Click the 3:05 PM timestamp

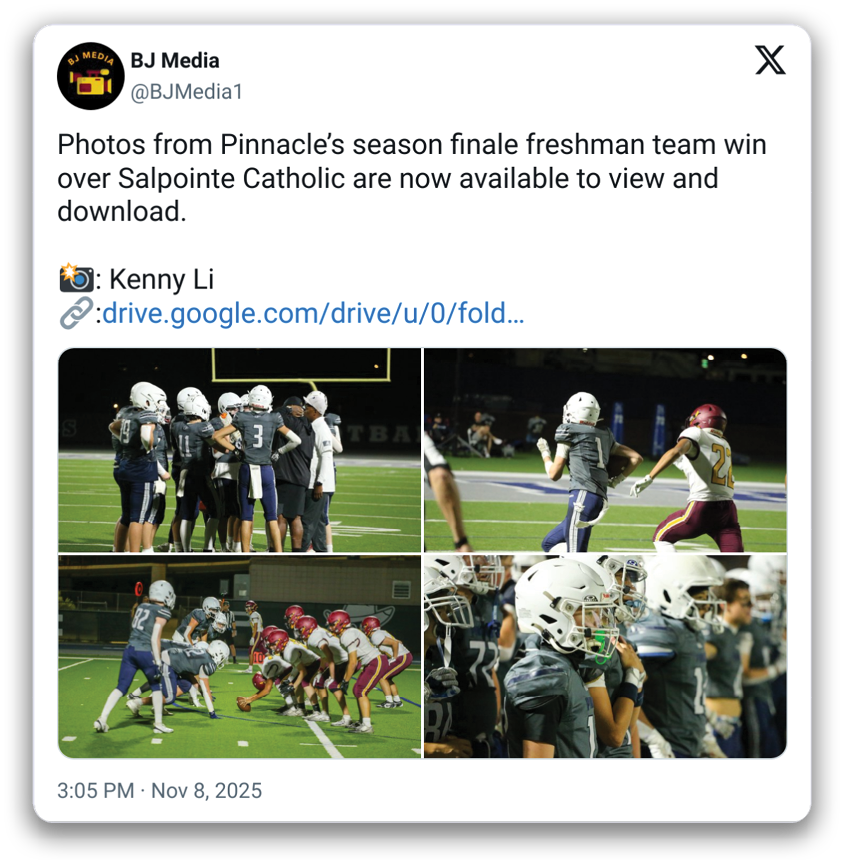[96, 791]
